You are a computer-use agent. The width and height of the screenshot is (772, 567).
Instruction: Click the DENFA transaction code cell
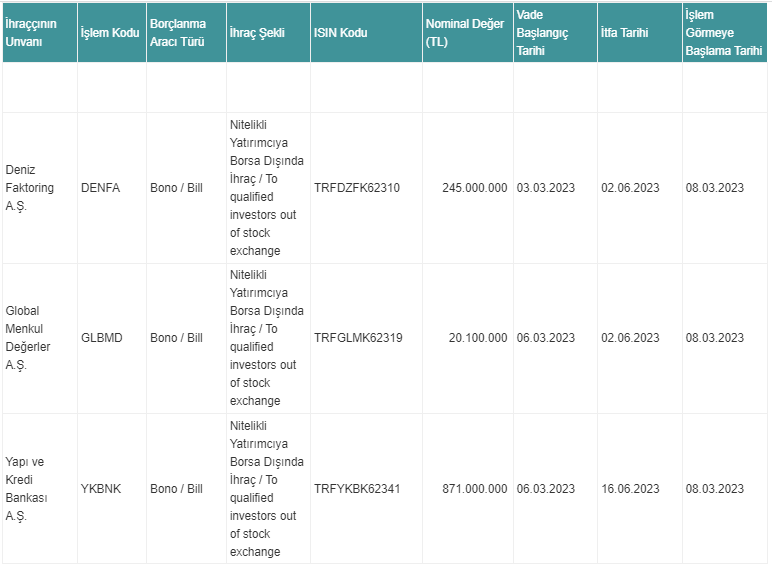tap(112, 188)
